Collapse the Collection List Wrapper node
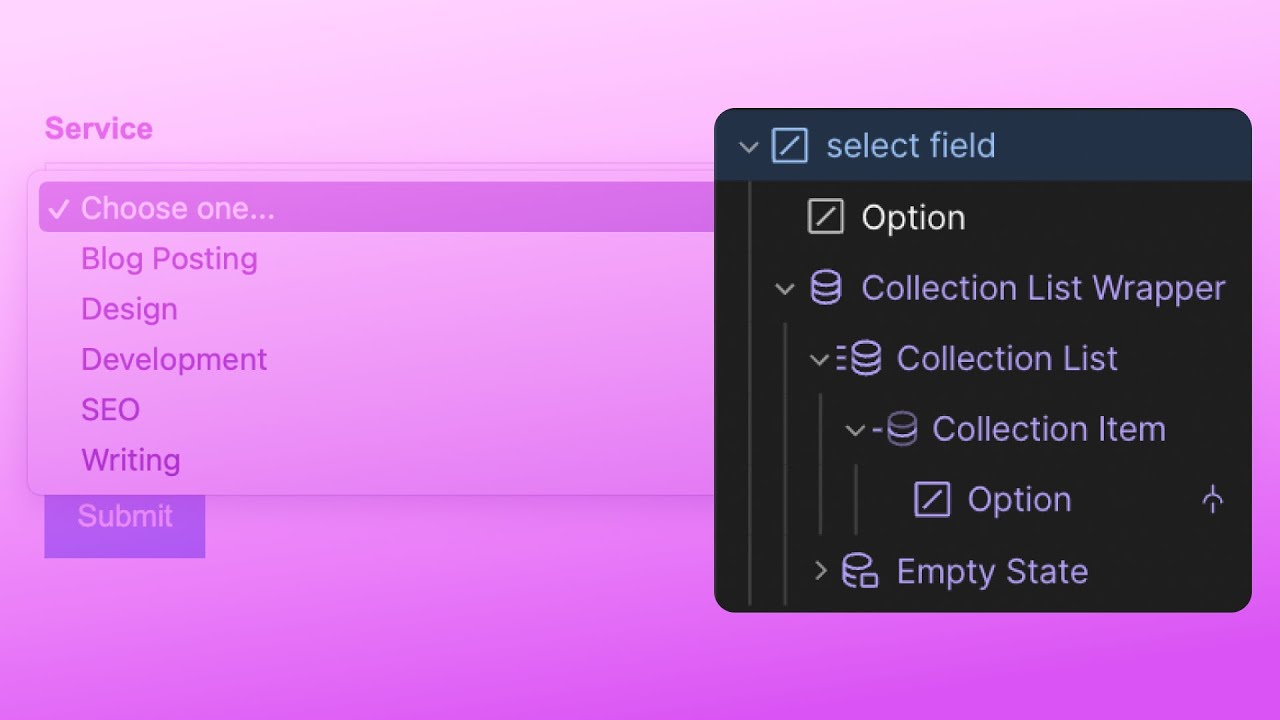The image size is (1280, 720). tap(784, 288)
